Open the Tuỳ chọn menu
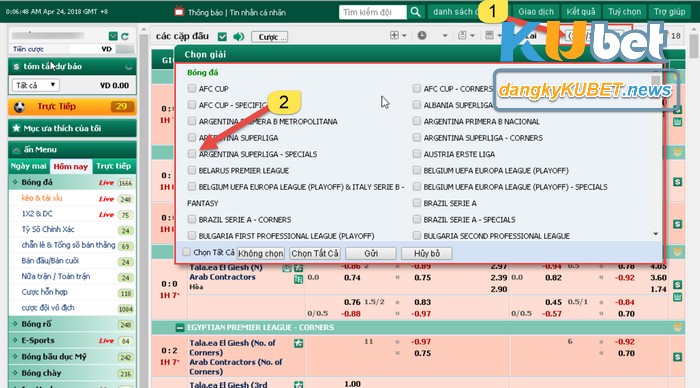700x388 pixels. click(624, 12)
